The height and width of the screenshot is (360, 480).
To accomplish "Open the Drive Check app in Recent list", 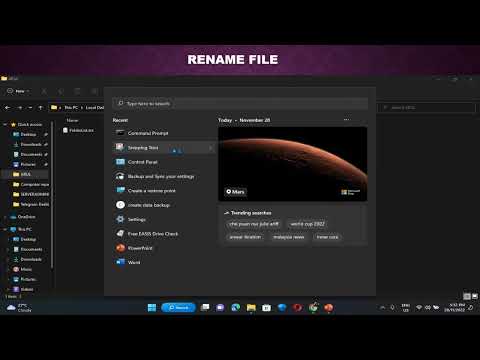I will [x=163, y=234].
